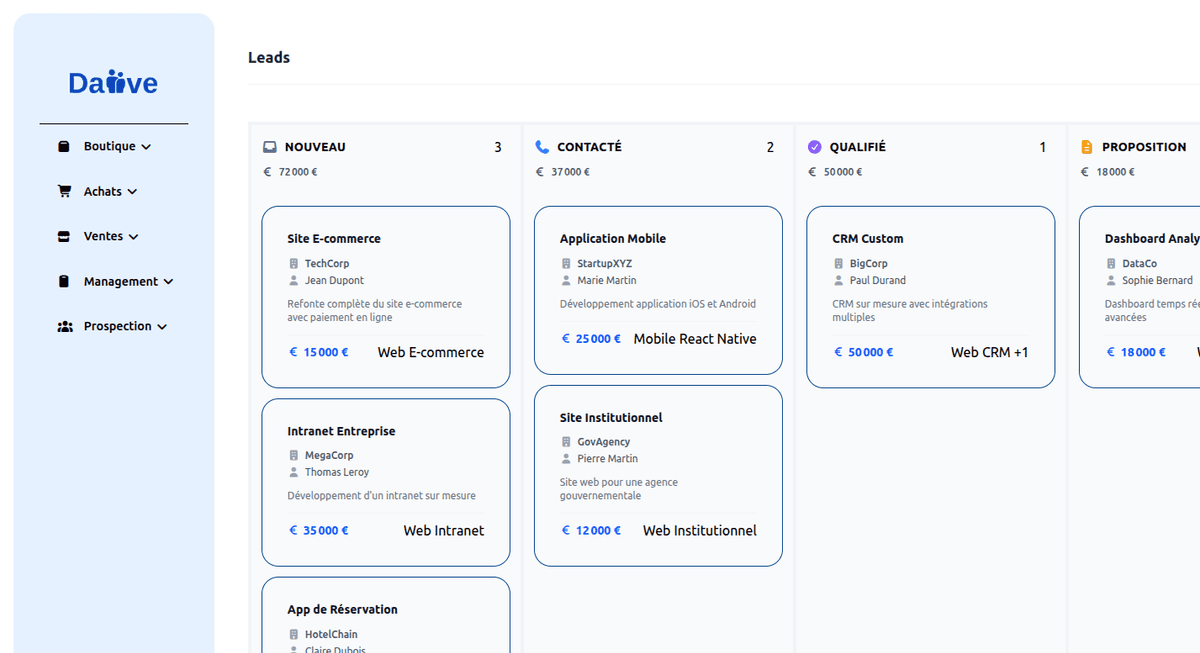Open the Ventes sidebar menu
1200x653 pixels.
point(103,237)
